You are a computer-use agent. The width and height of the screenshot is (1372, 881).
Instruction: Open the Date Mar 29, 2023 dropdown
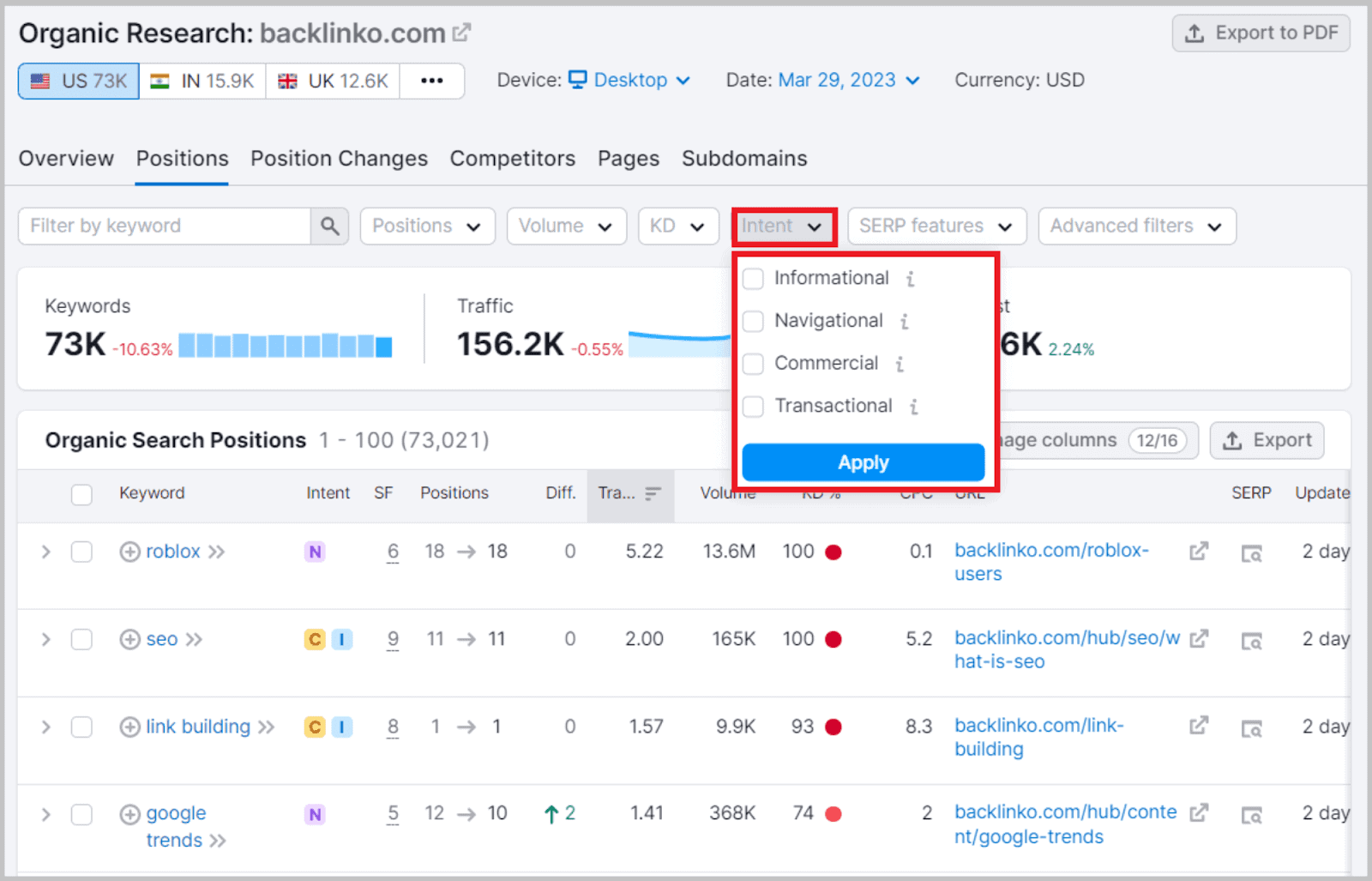pyautogui.click(x=849, y=81)
